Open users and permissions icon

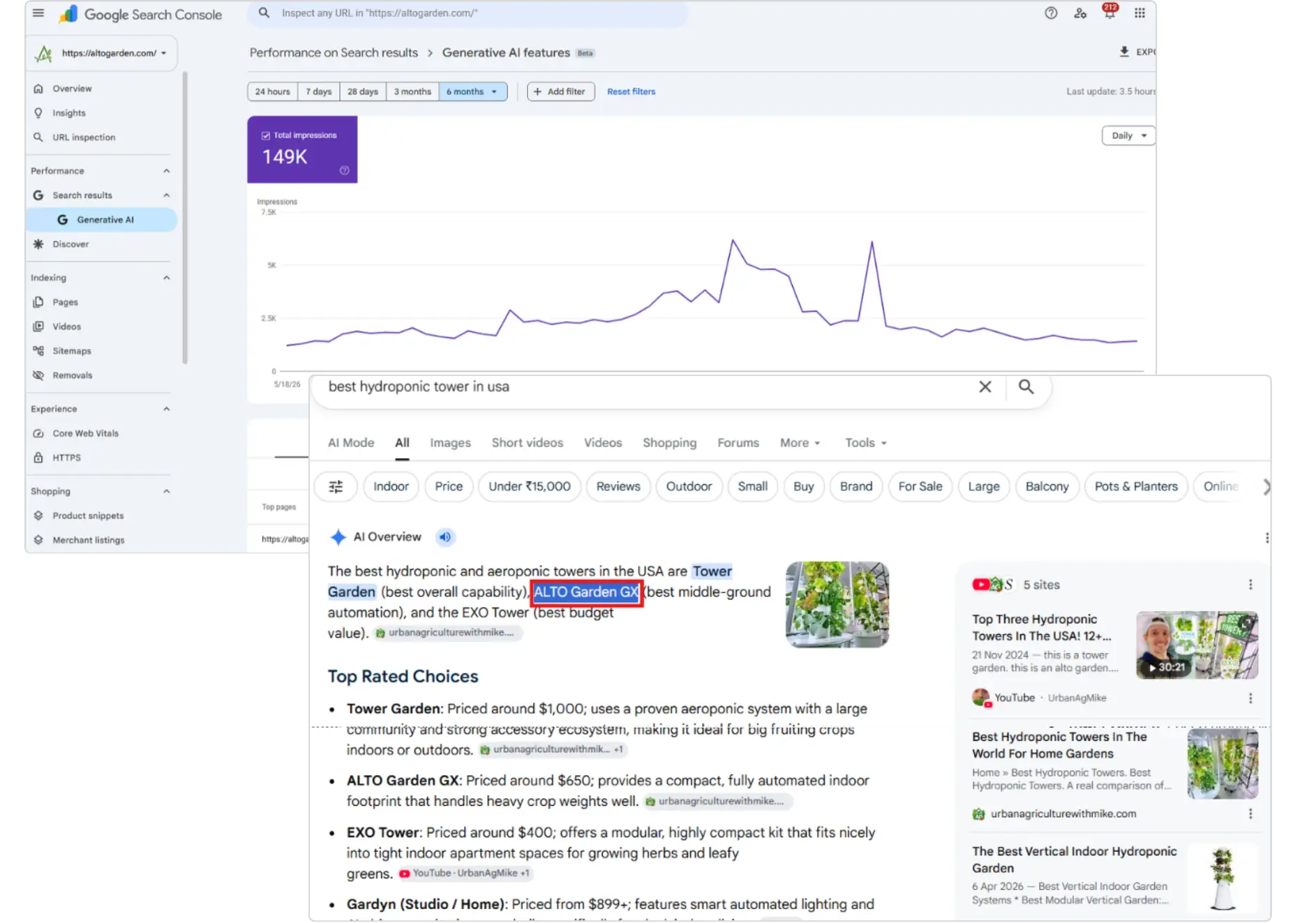1080,13
